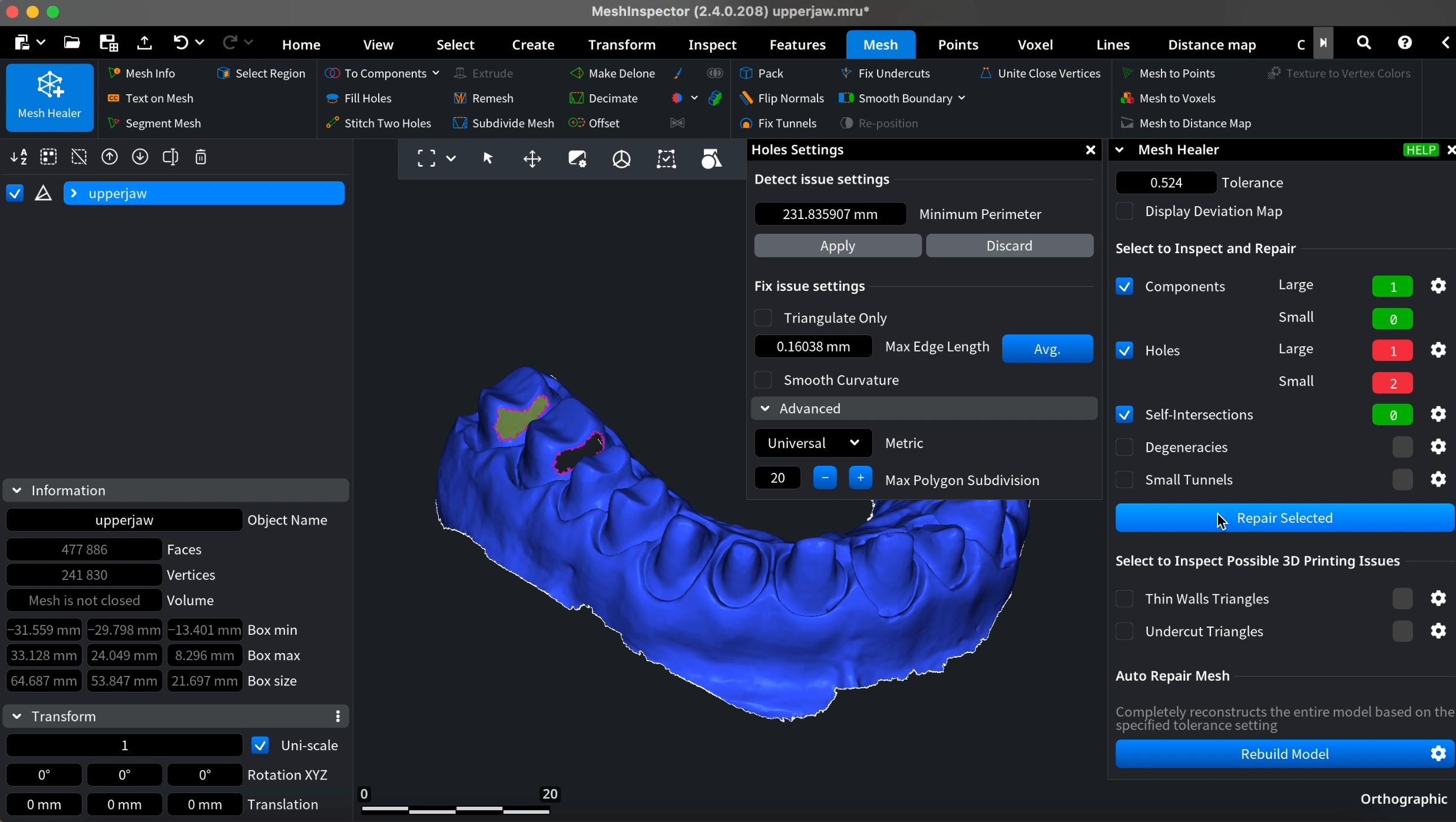Click the Open folder icon

click(72, 42)
